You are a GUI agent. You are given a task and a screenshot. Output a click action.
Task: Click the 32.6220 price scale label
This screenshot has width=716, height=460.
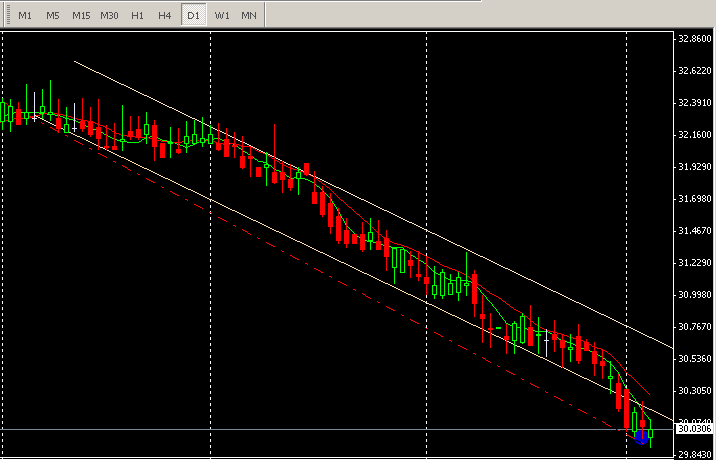coord(695,71)
